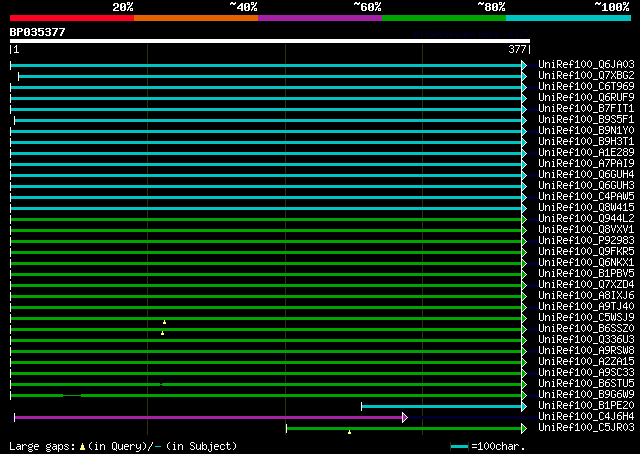The width and height of the screenshot is (640, 454).
Task: Select label UniRef100_Q9FKR5
Action: [x=586, y=251]
